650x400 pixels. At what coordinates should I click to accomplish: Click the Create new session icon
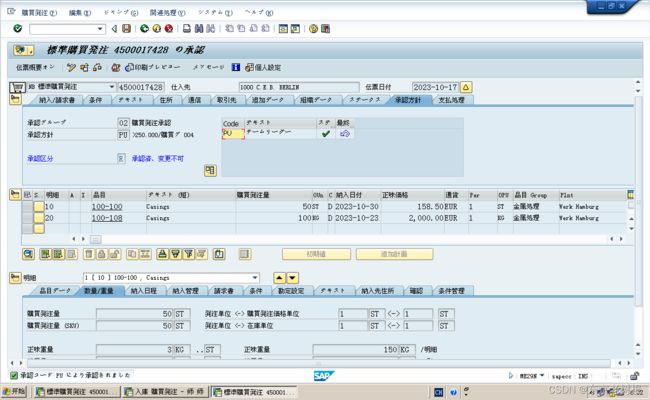(283, 28)
